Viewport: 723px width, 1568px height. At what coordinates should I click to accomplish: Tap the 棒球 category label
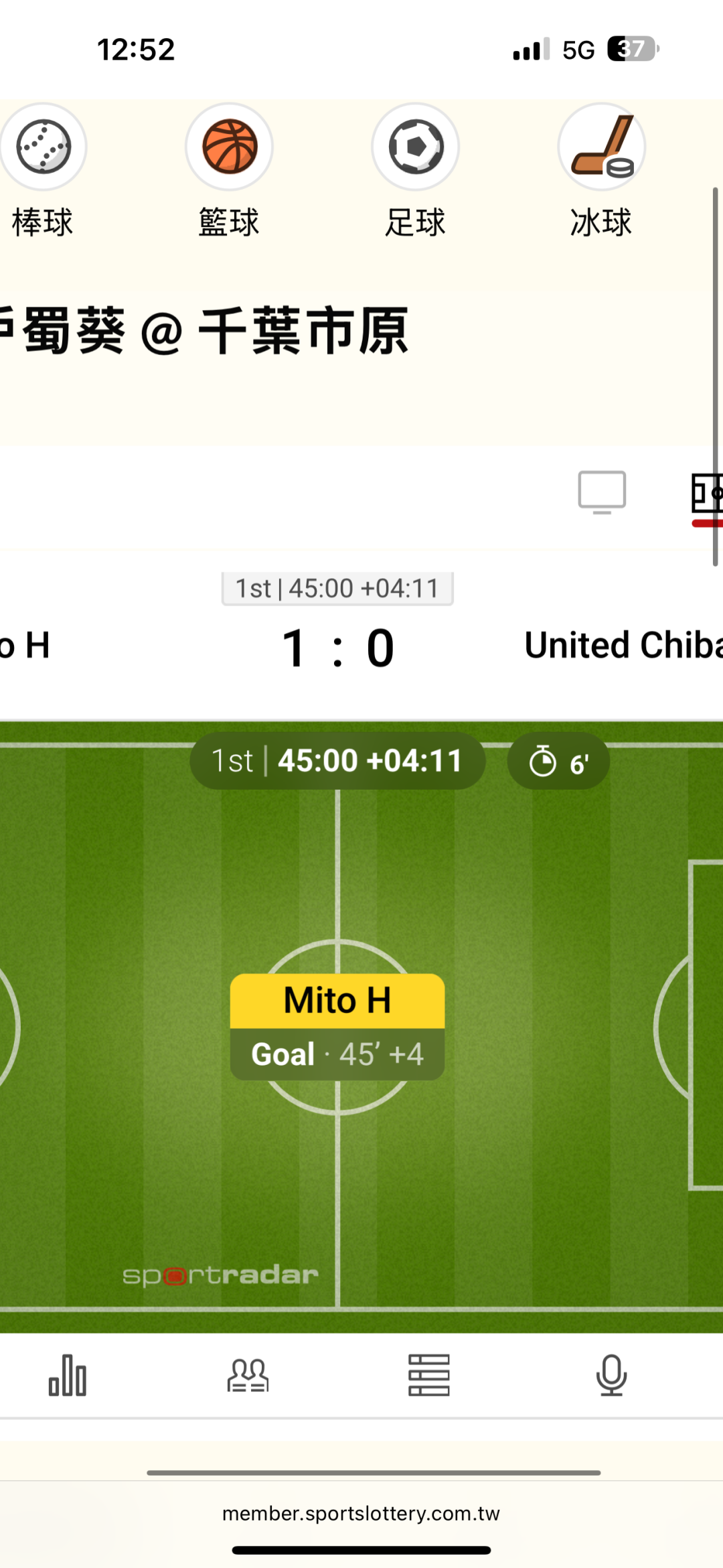click(42, 222)
